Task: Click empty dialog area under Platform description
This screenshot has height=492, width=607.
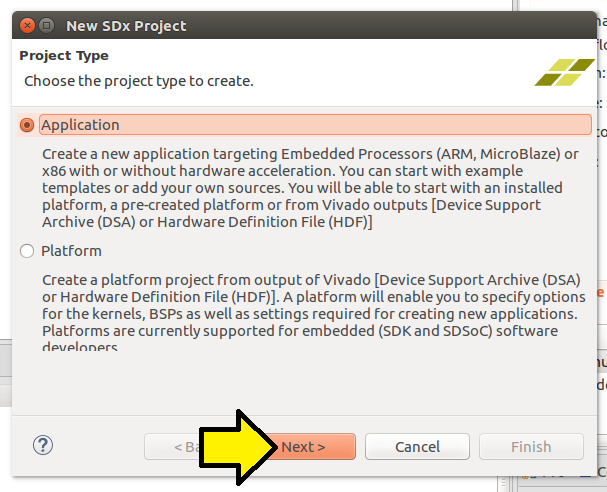Action: 304,383
